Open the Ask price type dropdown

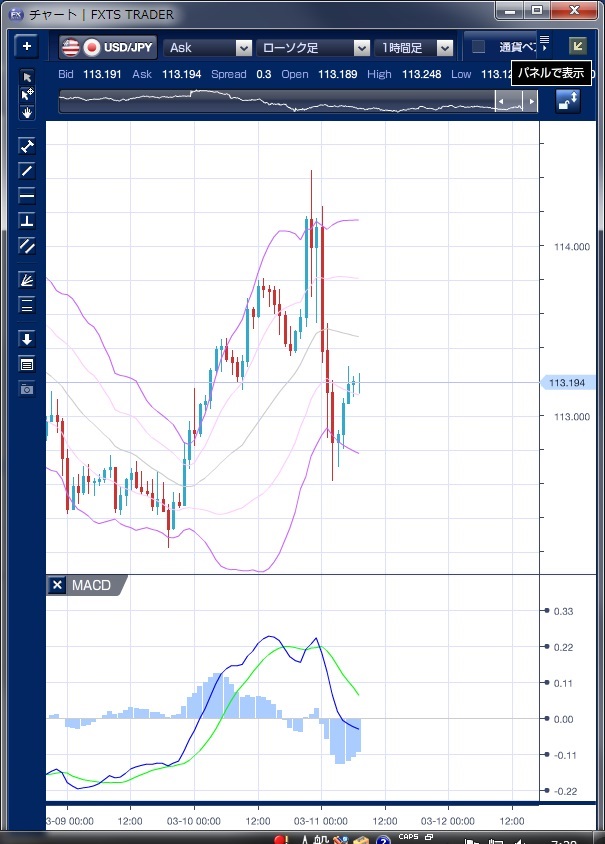[209, 47]
